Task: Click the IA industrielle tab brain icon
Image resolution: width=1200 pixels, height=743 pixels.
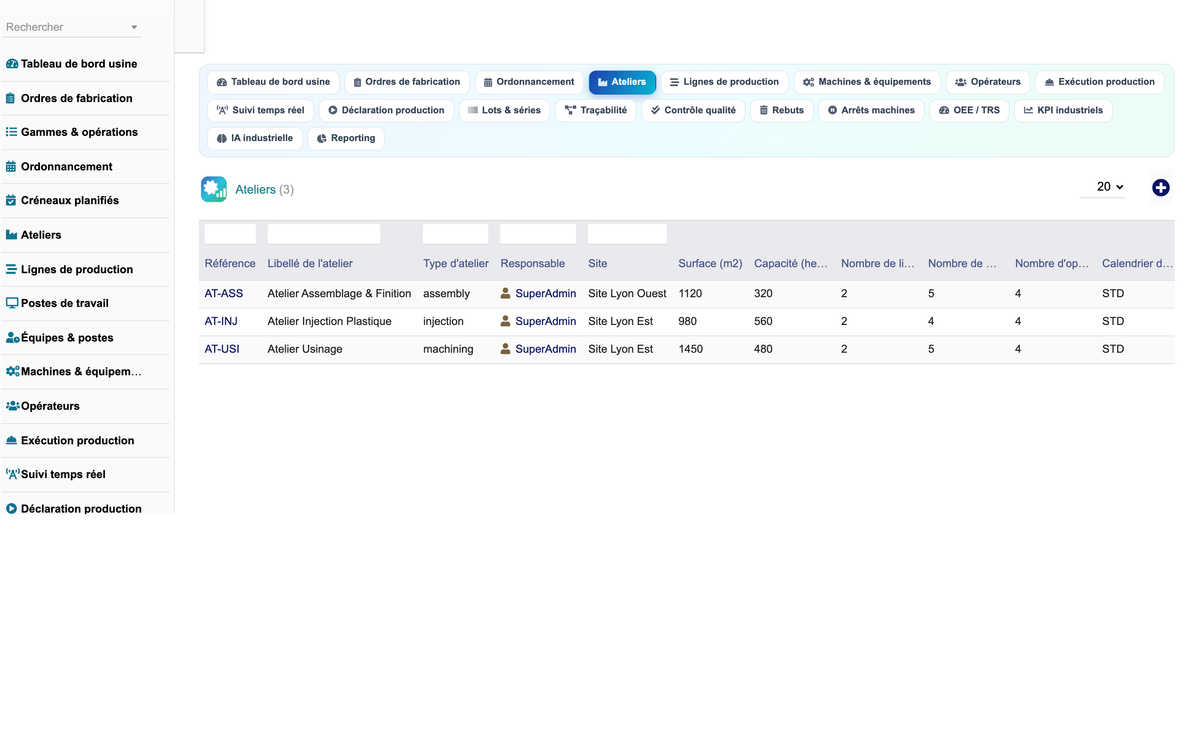Action: (x=222, y=138)
